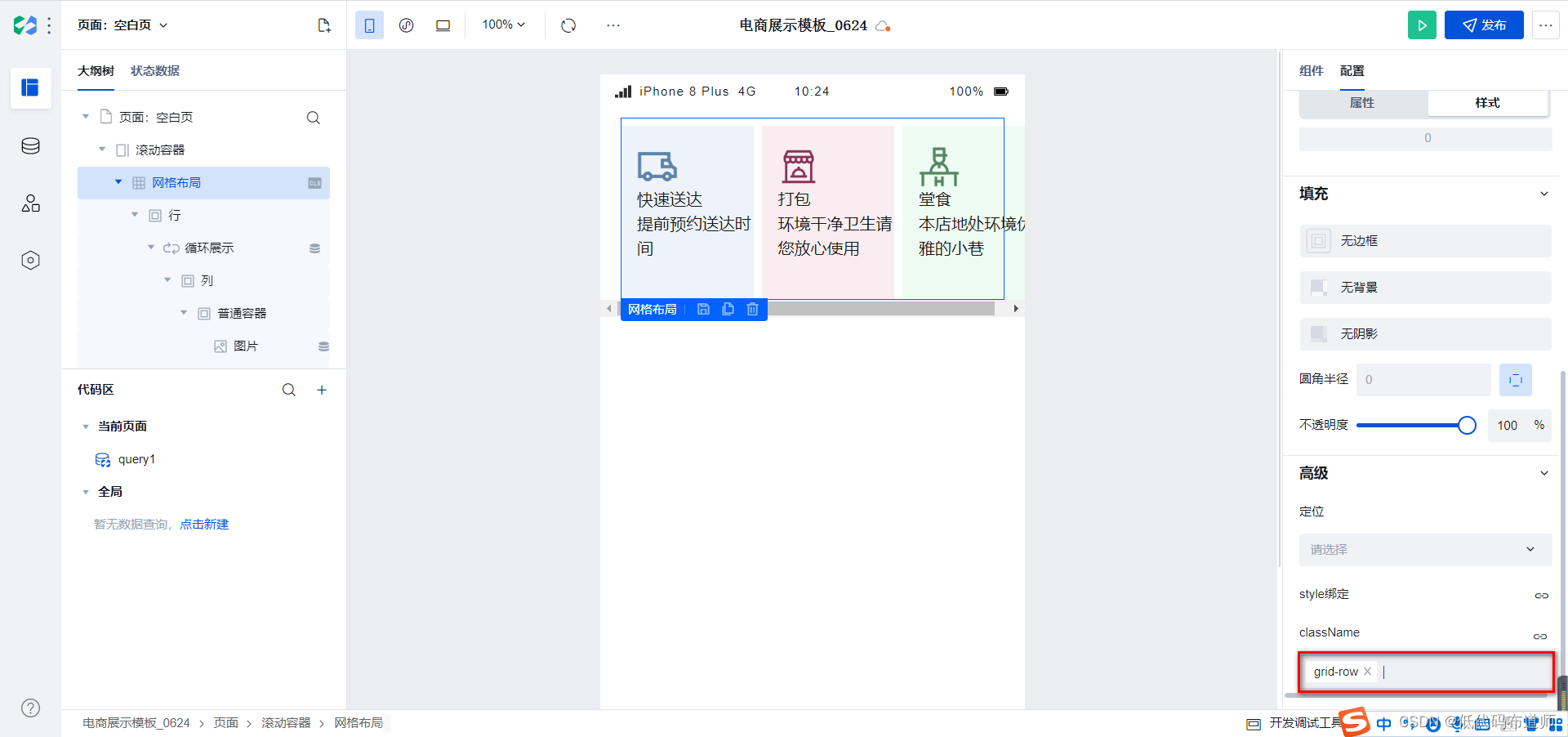The width and height of the screenshot is (1568, 737).
Task: Click the style绑定 link icon
Action: pos(1541,596)
